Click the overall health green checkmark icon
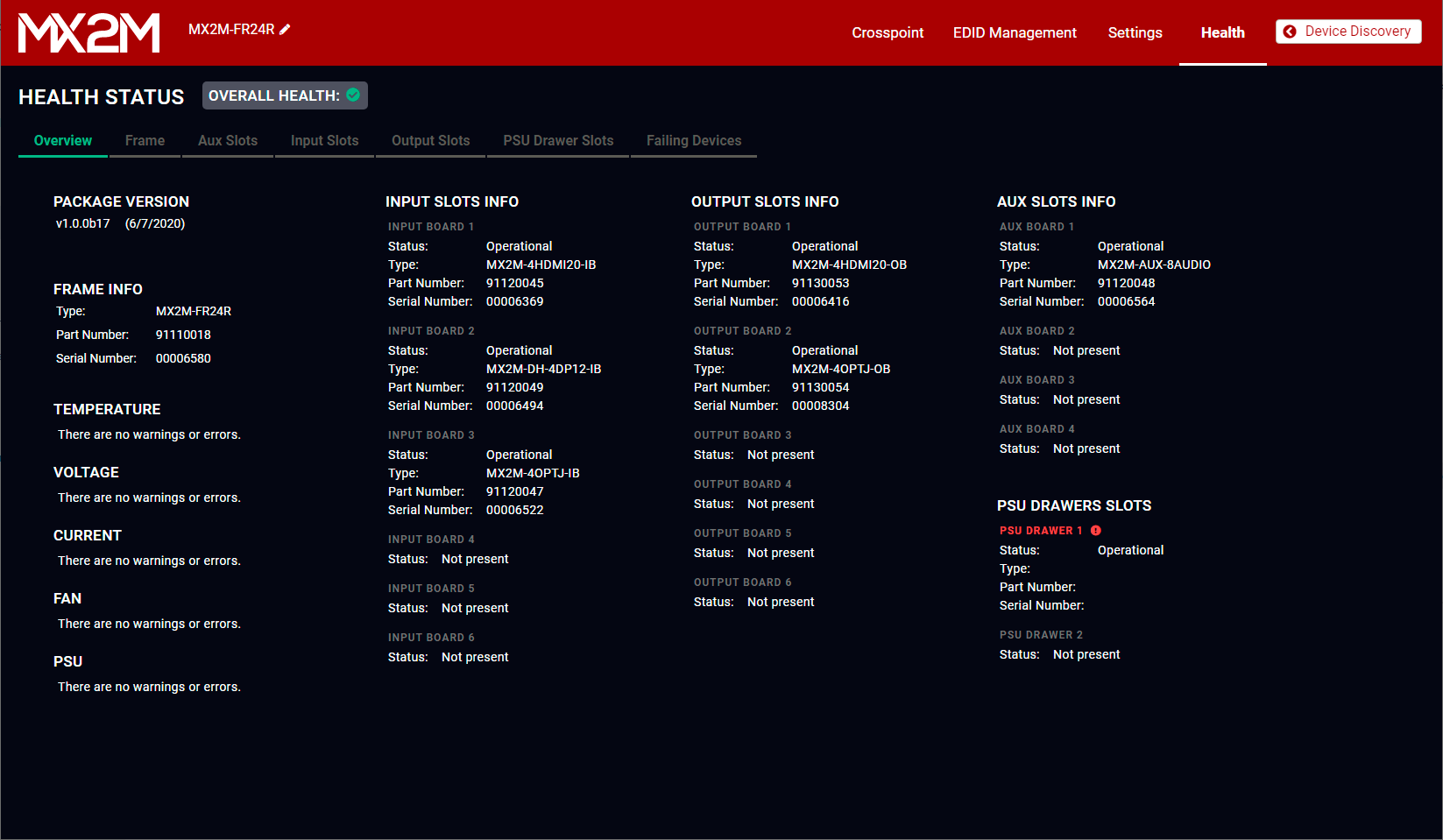 353,95
